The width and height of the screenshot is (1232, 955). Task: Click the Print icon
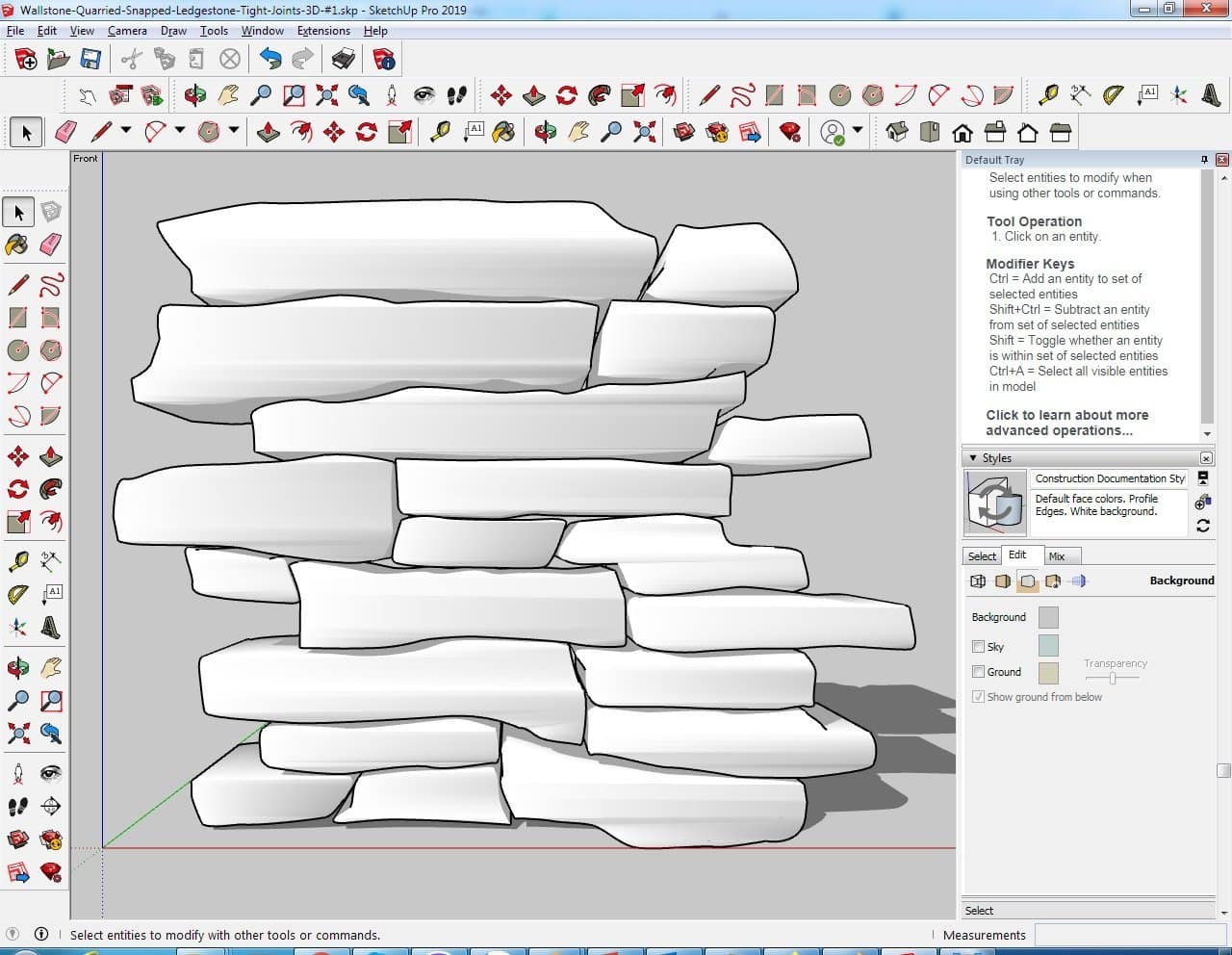point(344,60)
